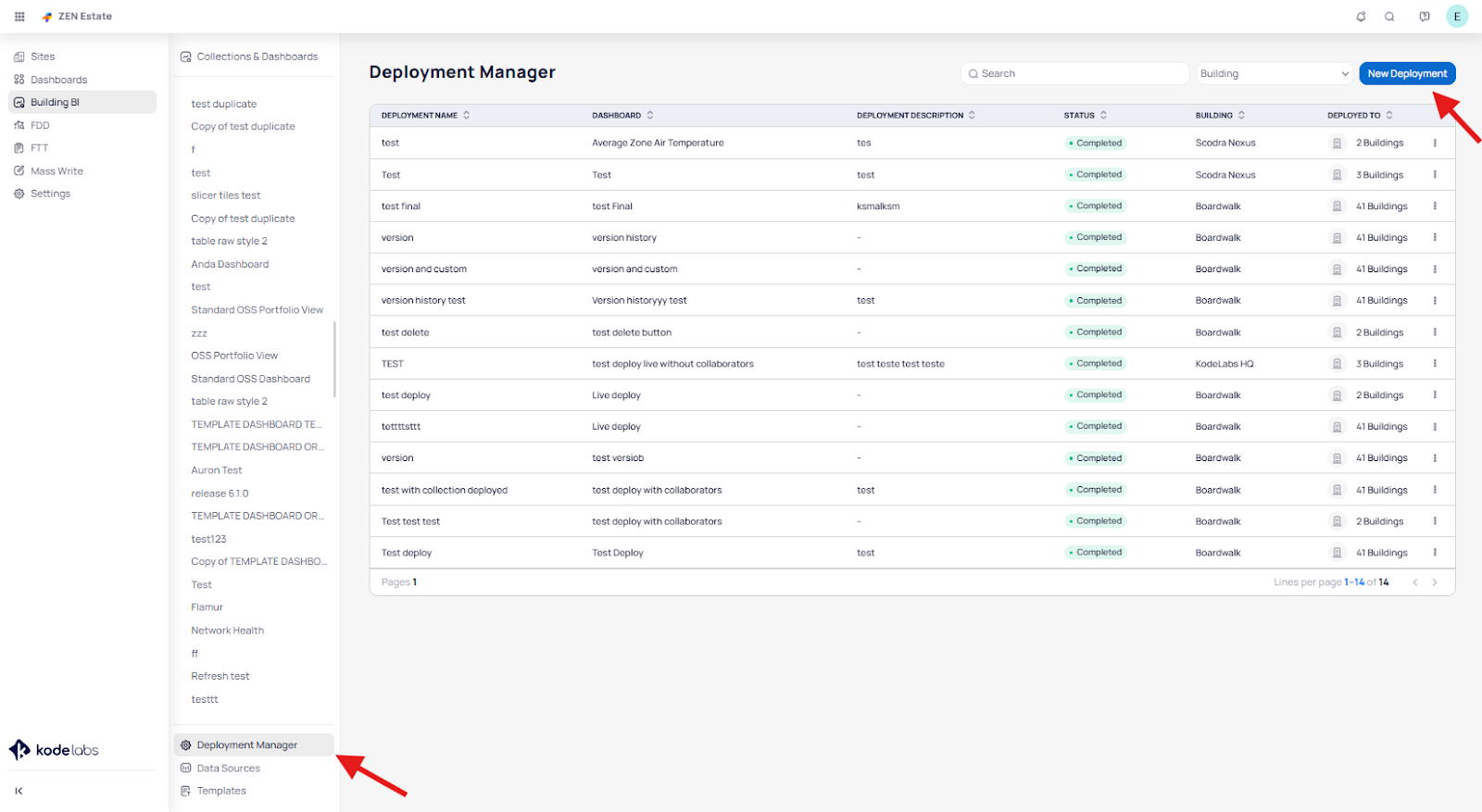Open user avatar E menu
This screenshot has height=812, width=1482.
click(x=1457, y=17)
